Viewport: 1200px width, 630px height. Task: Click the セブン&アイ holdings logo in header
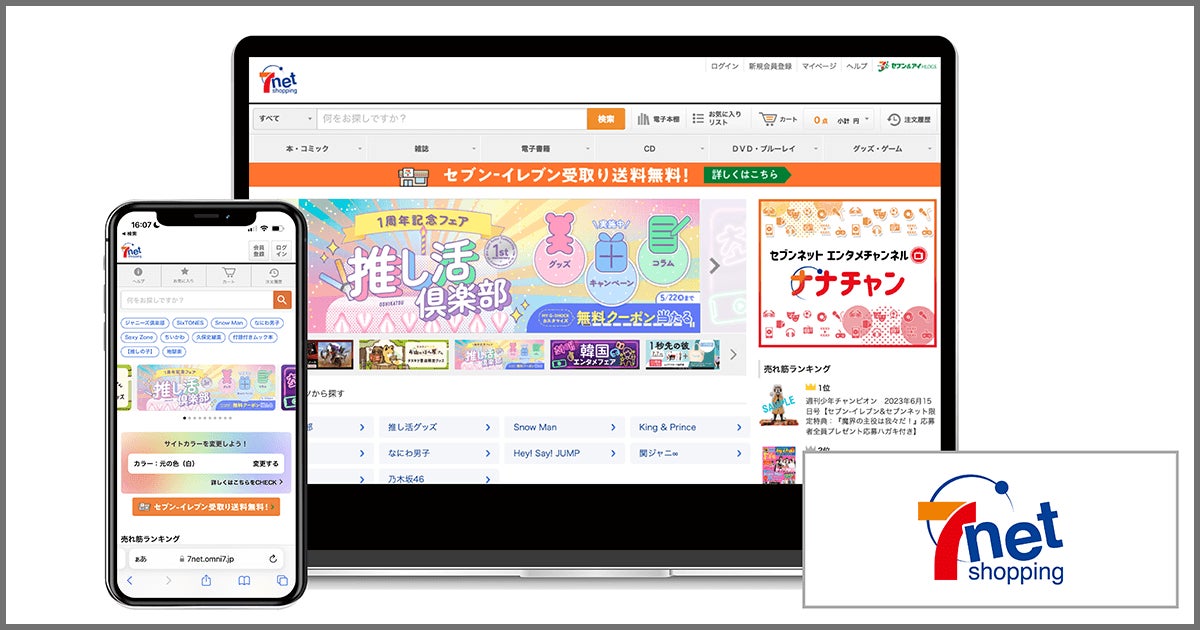(x=907, y=66)
